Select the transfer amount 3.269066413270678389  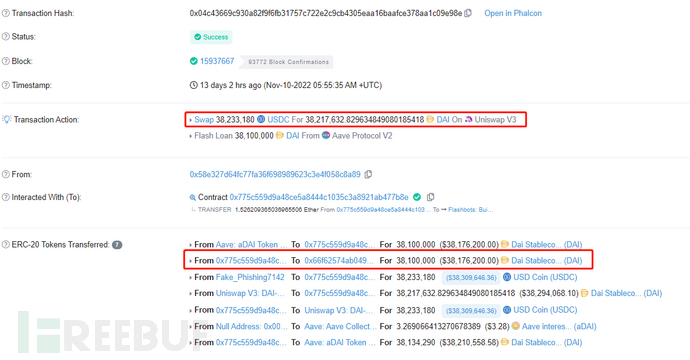coord(438,326)
